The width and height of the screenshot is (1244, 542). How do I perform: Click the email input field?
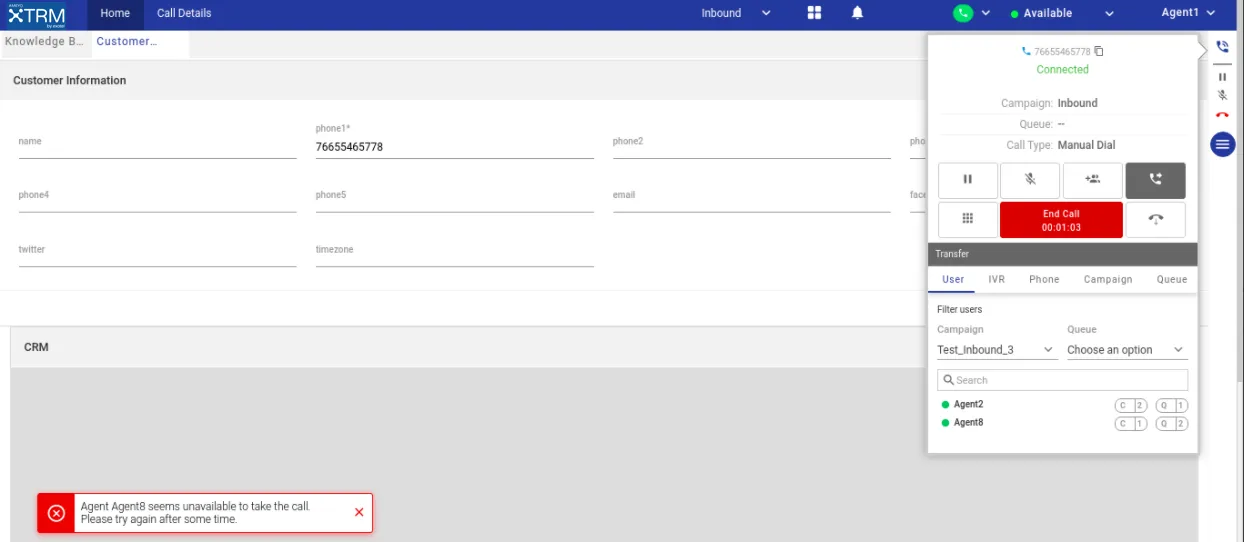(752, 197)
